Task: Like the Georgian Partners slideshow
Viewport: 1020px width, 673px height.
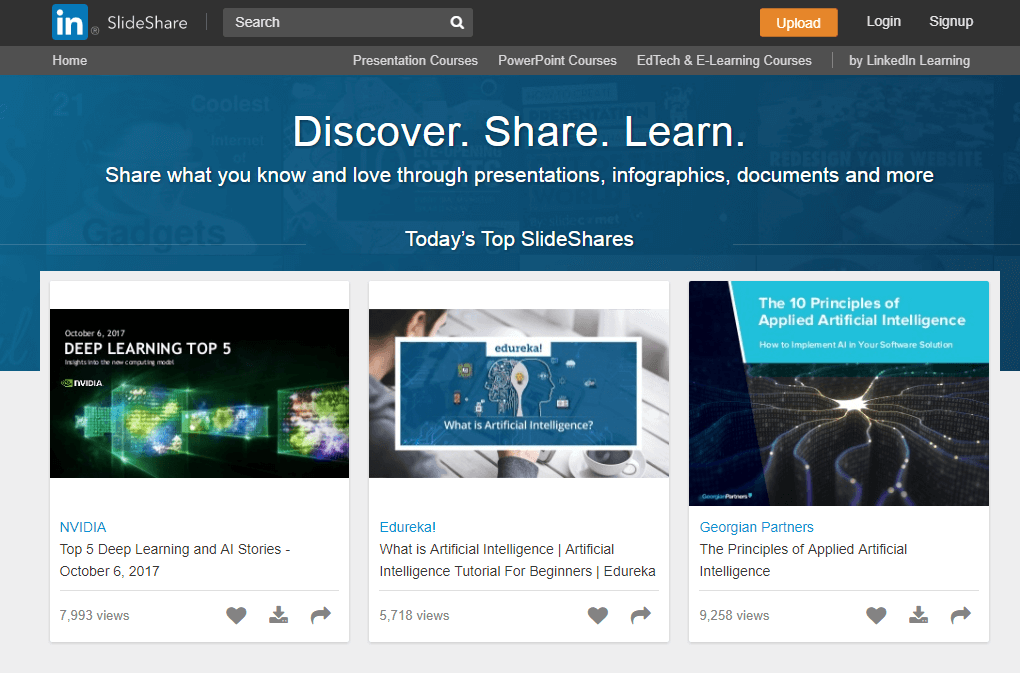Action: coord(876,615)
